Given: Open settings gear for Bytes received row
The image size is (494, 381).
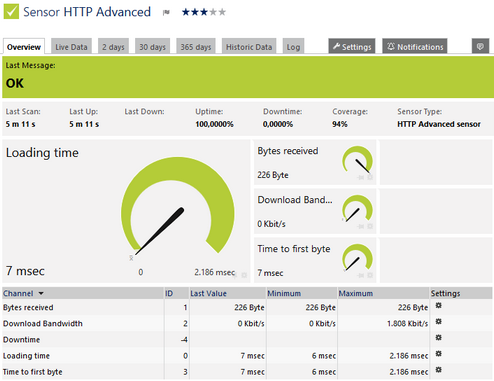Looking at the screenshot, I should (x=439, y=305).
